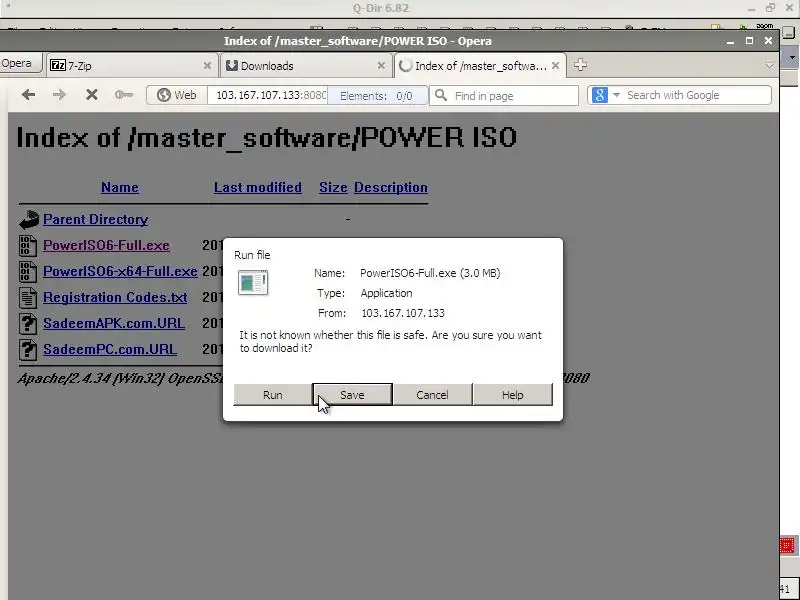Screen dimensions: 800x600
Task: Click the file name PowerISO6-Full.exe (3.0 MB)
Action: tap(430, 273)
